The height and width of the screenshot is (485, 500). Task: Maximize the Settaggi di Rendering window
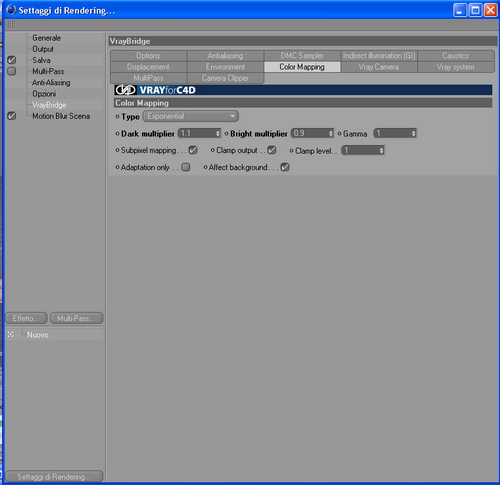click(475, 10)
